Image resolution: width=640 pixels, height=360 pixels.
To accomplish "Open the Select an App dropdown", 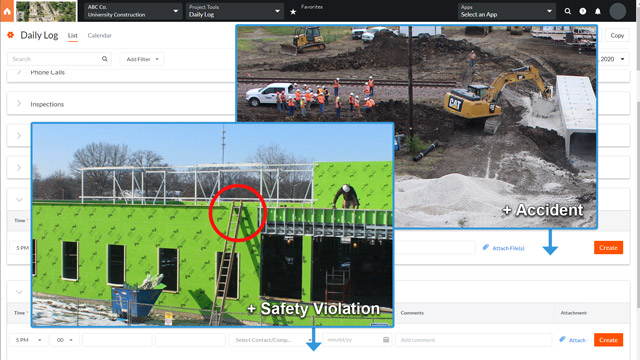I will (507, 11).
